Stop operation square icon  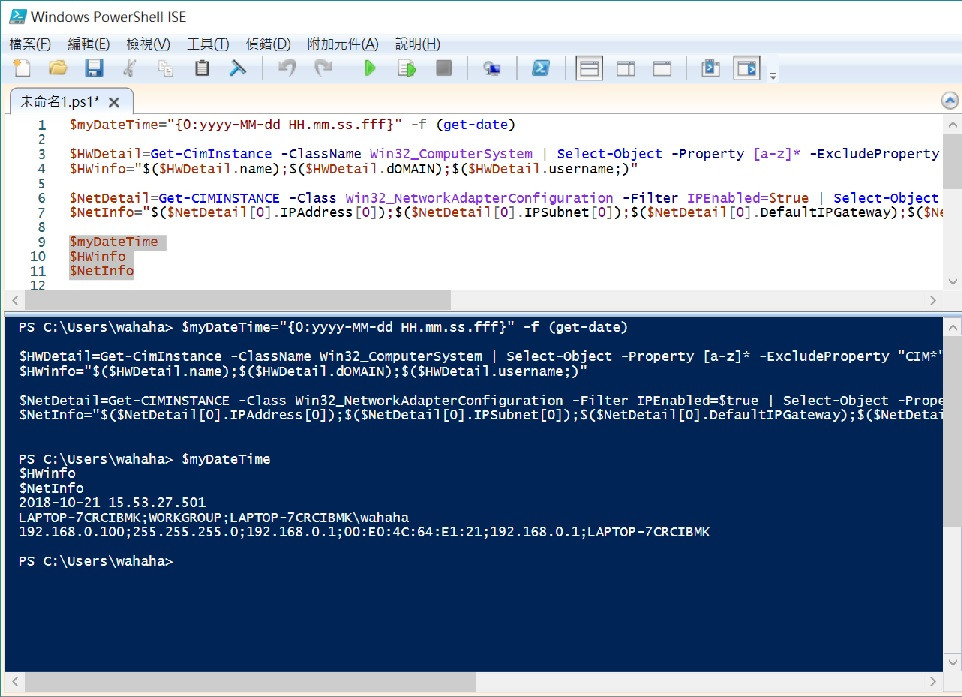(x=444, y=68)
